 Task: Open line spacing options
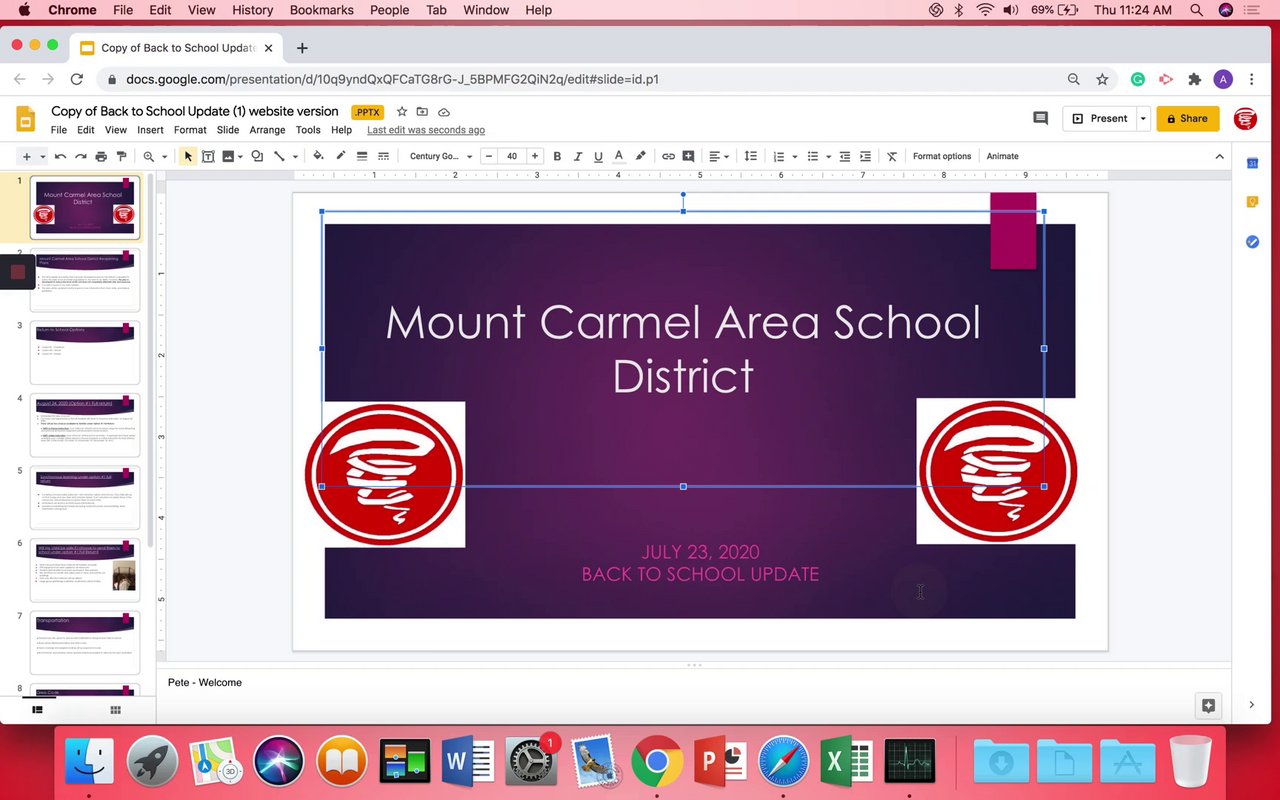(750, 156)
